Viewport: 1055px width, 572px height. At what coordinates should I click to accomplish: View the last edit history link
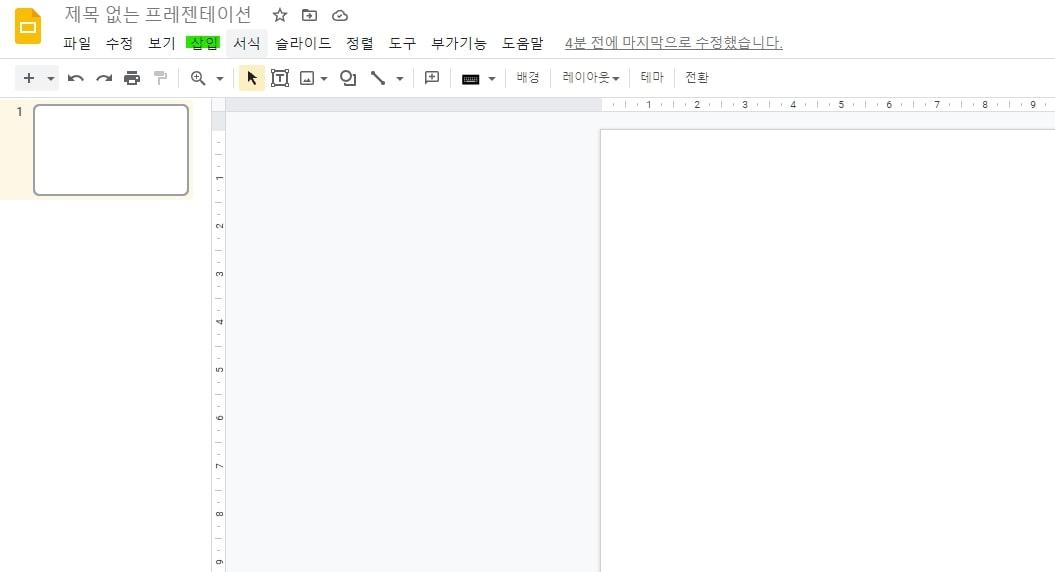pos(674,43)
